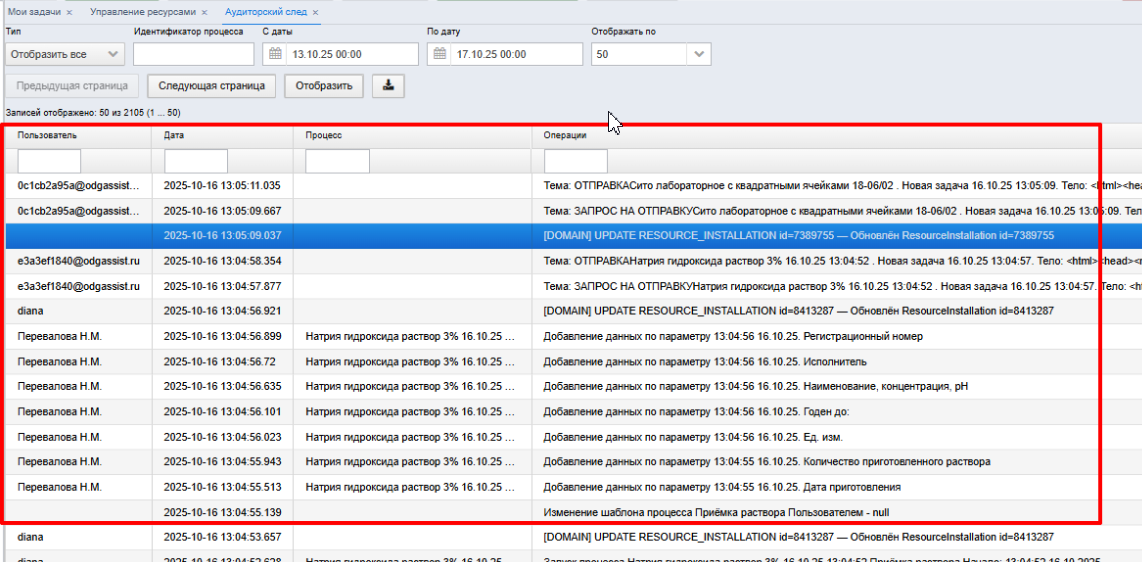This screenshot has height=562, width=1142.
Task: Click the download export icon button
Action: (388, 85)
